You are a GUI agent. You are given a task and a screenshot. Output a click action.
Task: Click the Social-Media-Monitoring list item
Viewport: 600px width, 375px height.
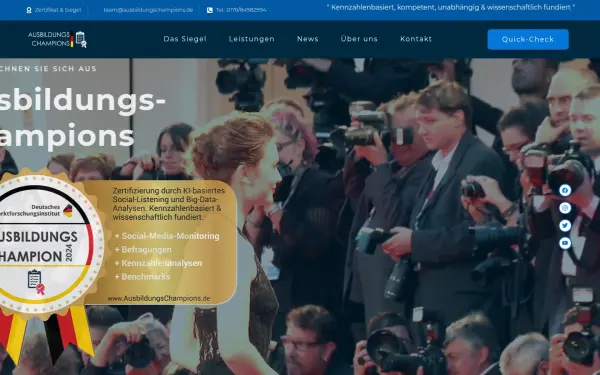(x=167, y=236)
